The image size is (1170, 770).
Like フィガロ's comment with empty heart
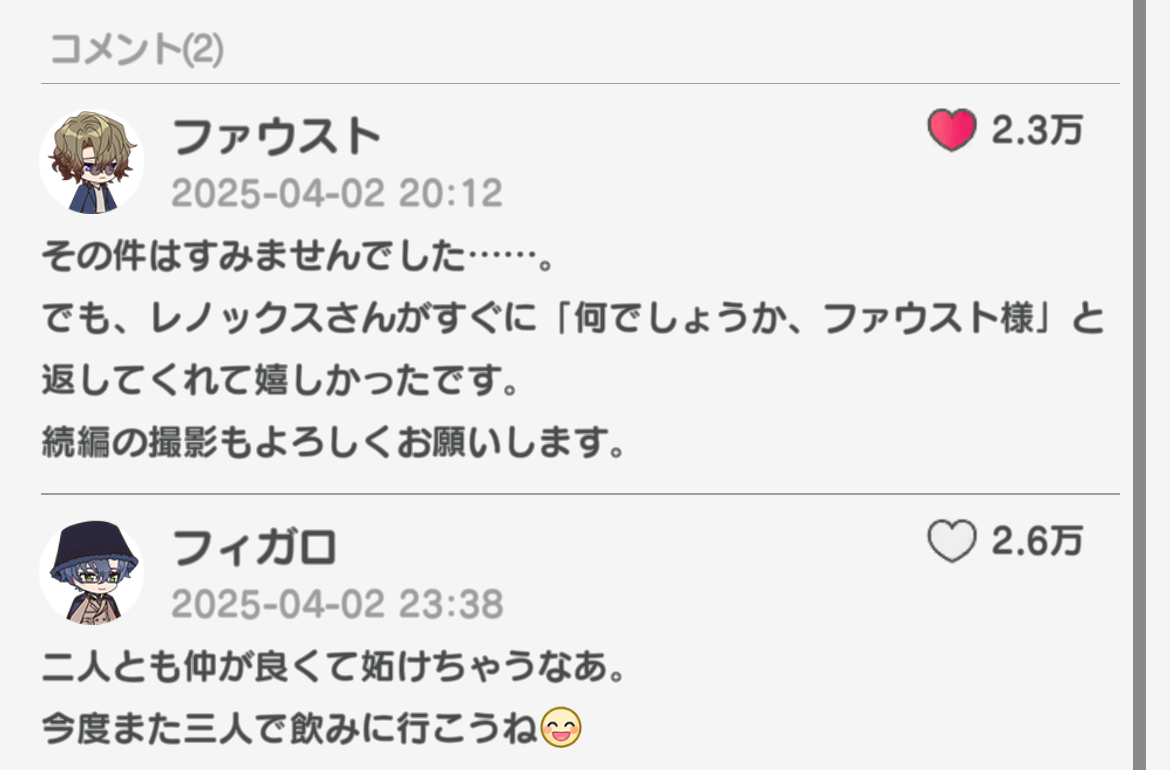coord(951,540)
